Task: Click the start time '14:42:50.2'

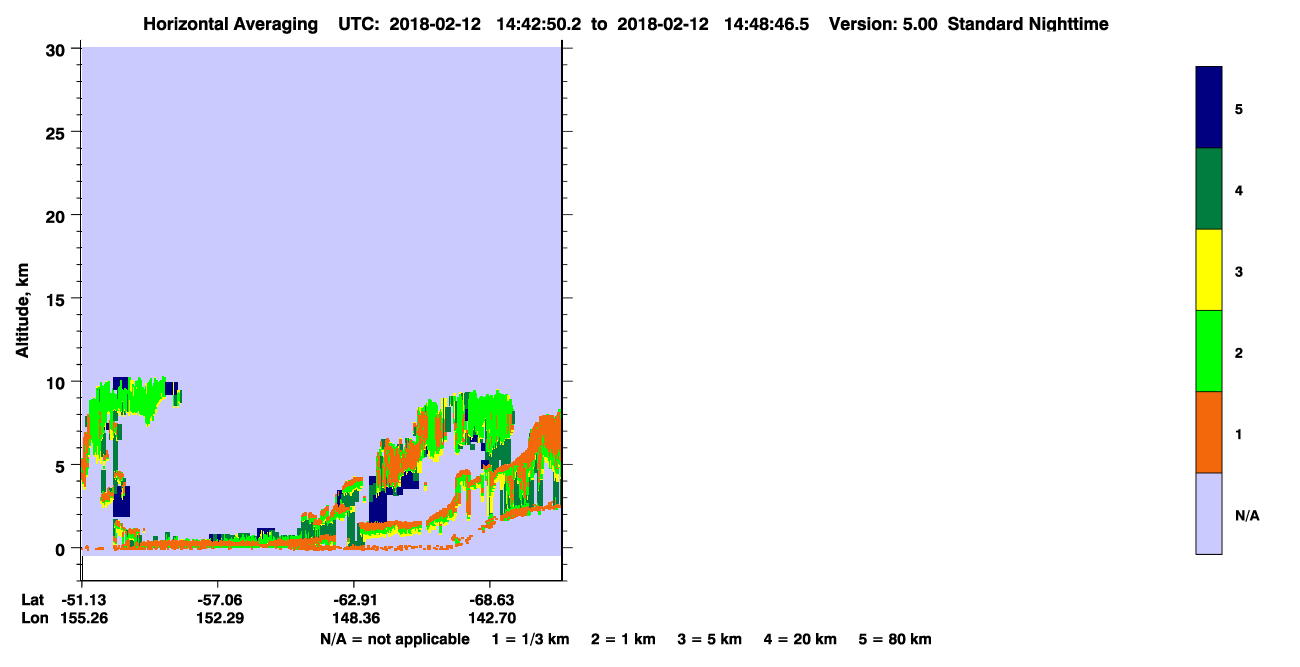Action: pos(541,24)
